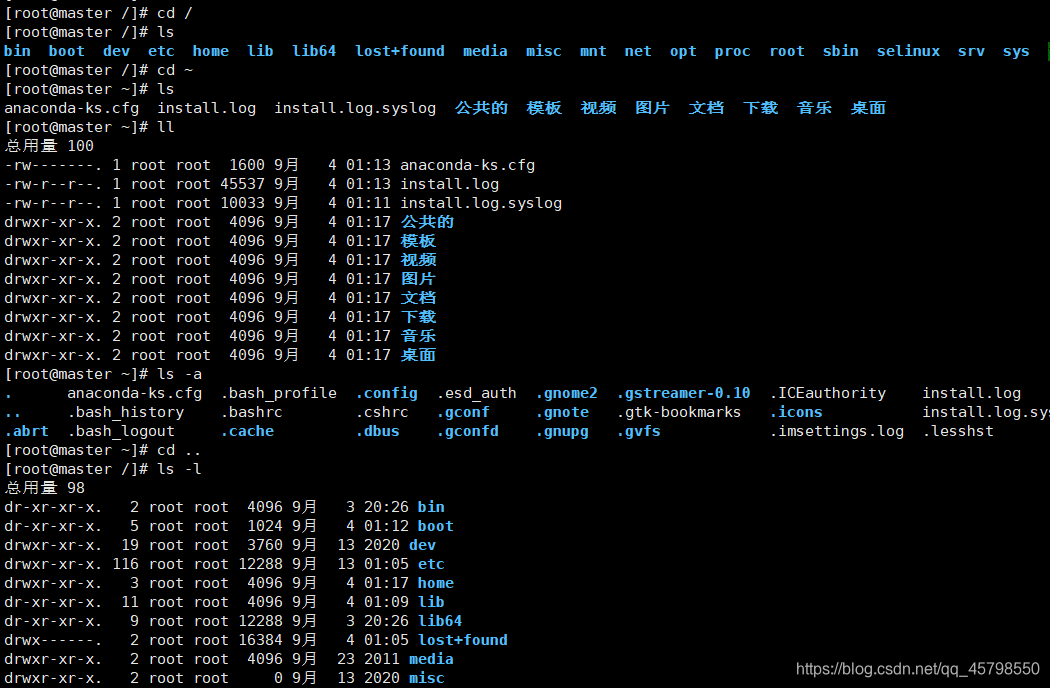
Task: Select the '01:11' timestamp
Action: (368, 202)
